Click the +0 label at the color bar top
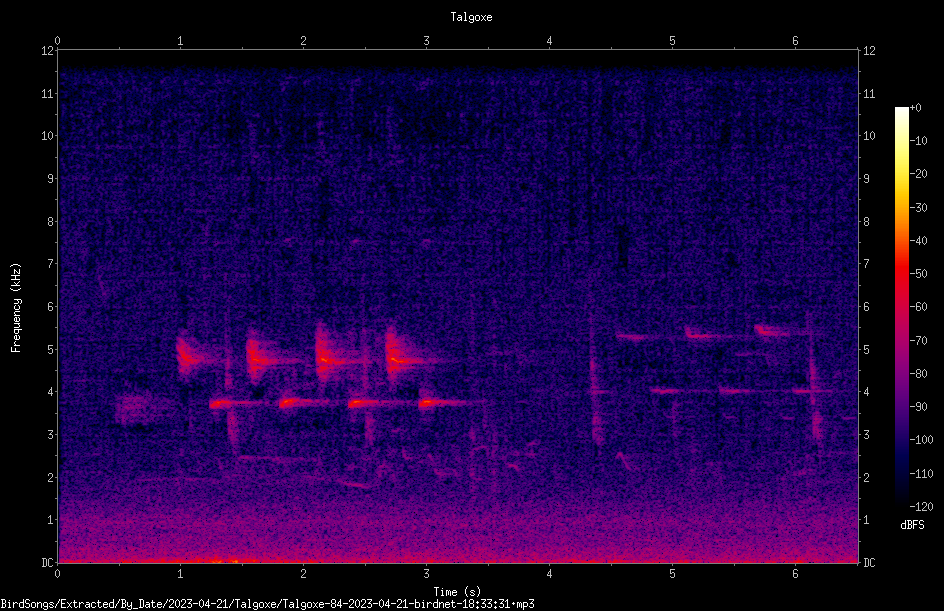Screen dimensions: 944x611 [916, 108]
